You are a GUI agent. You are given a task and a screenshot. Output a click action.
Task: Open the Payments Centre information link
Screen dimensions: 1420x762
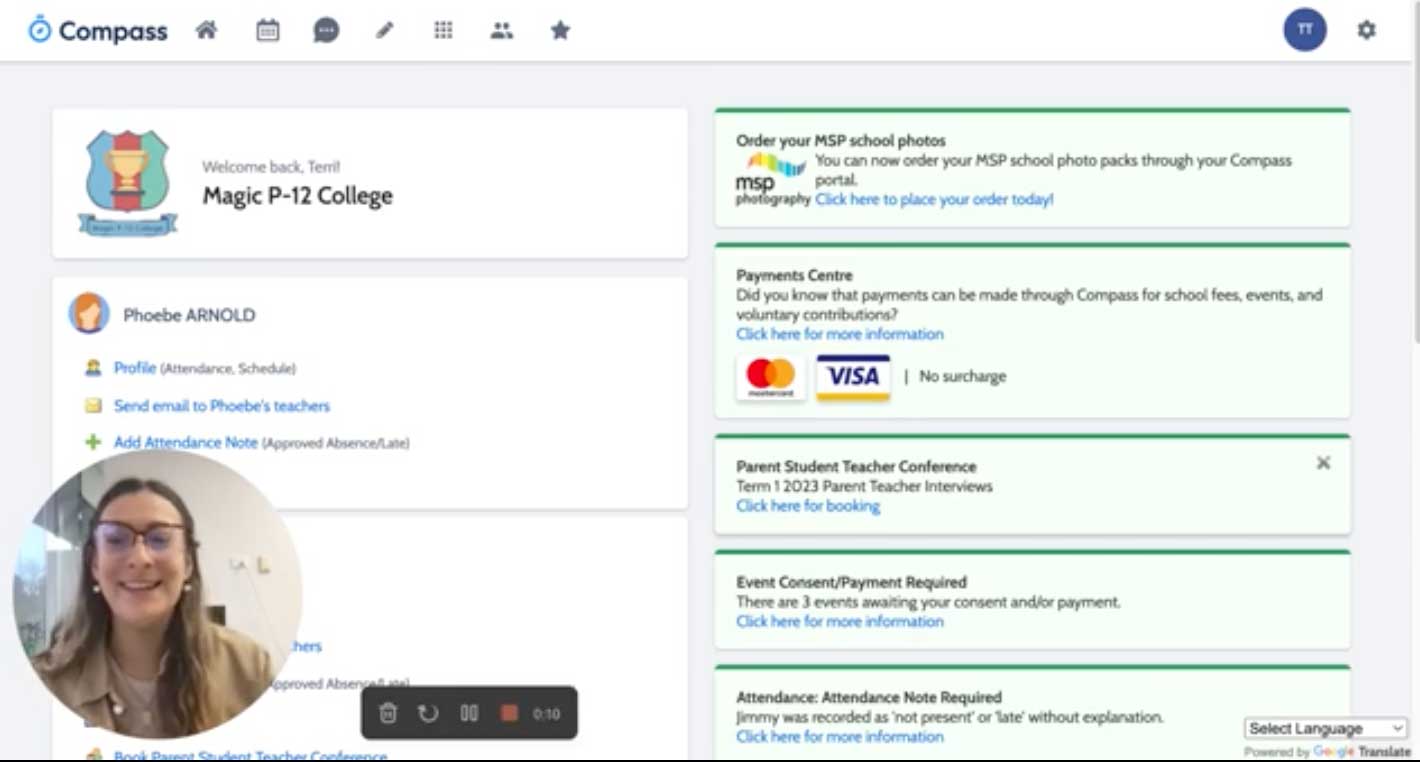tap(839, 334)
